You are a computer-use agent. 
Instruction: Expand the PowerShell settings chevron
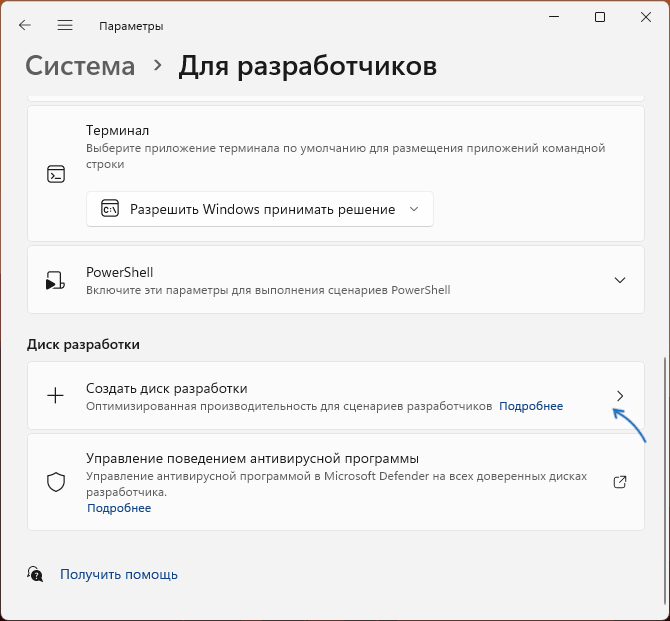[x=620, y=280]
